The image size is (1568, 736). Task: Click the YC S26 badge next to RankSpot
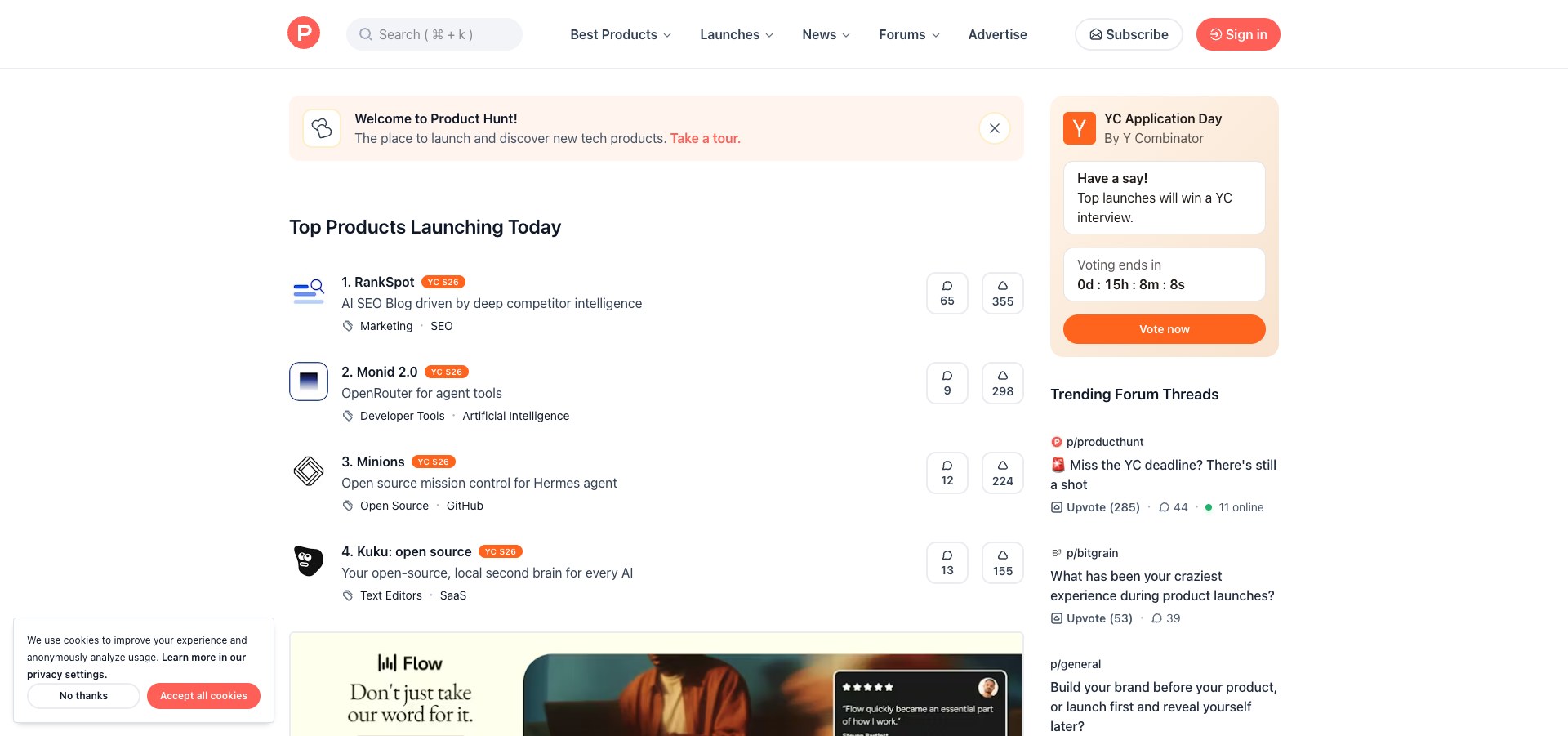[443, 282]
